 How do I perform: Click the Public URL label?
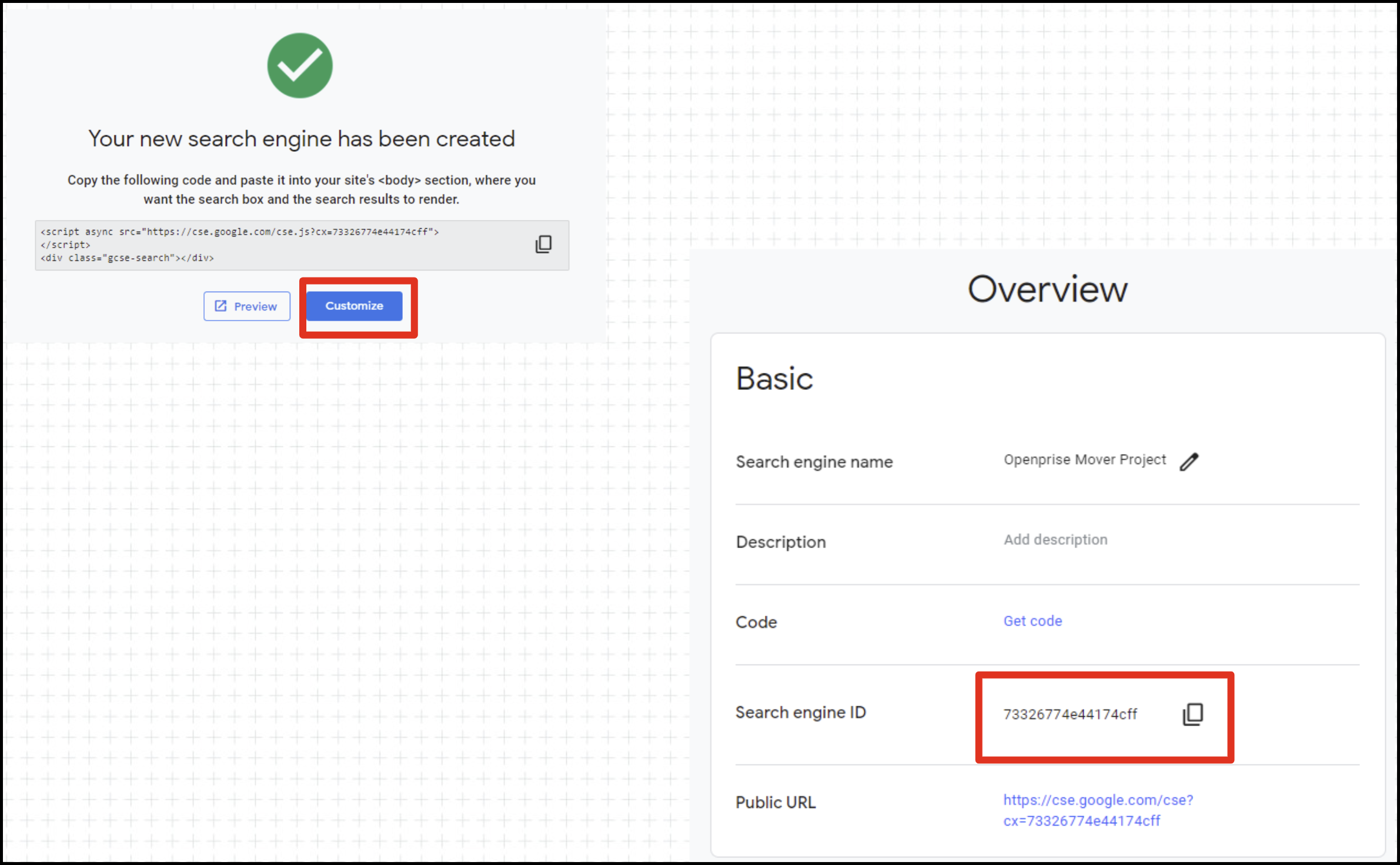click(x=776, y=803)
